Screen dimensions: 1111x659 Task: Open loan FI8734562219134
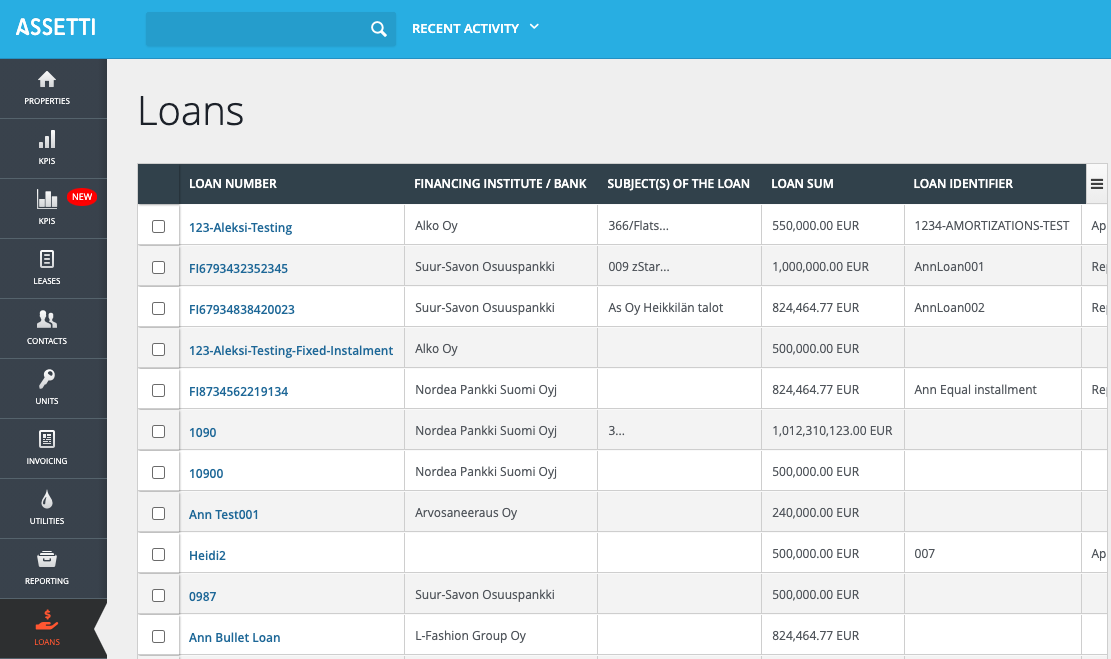[x=238, y=392]
